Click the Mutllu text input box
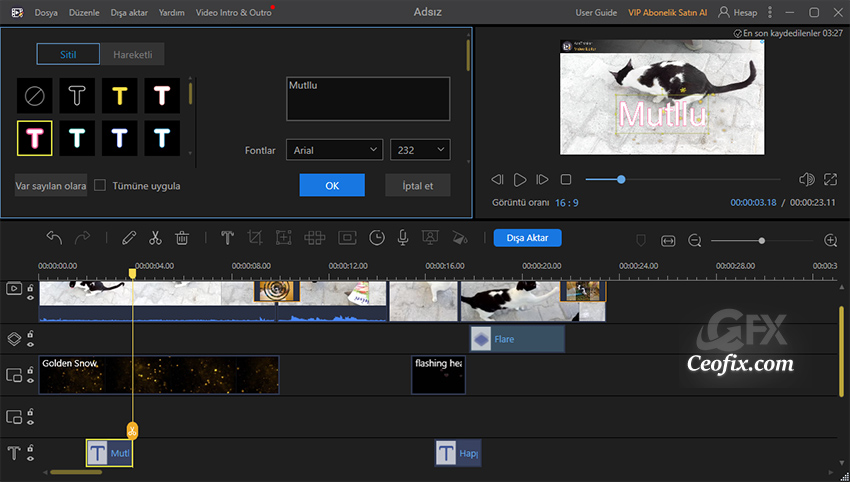Image resolution: width=850 pixels, height=482 pixels. click(368, 99)
